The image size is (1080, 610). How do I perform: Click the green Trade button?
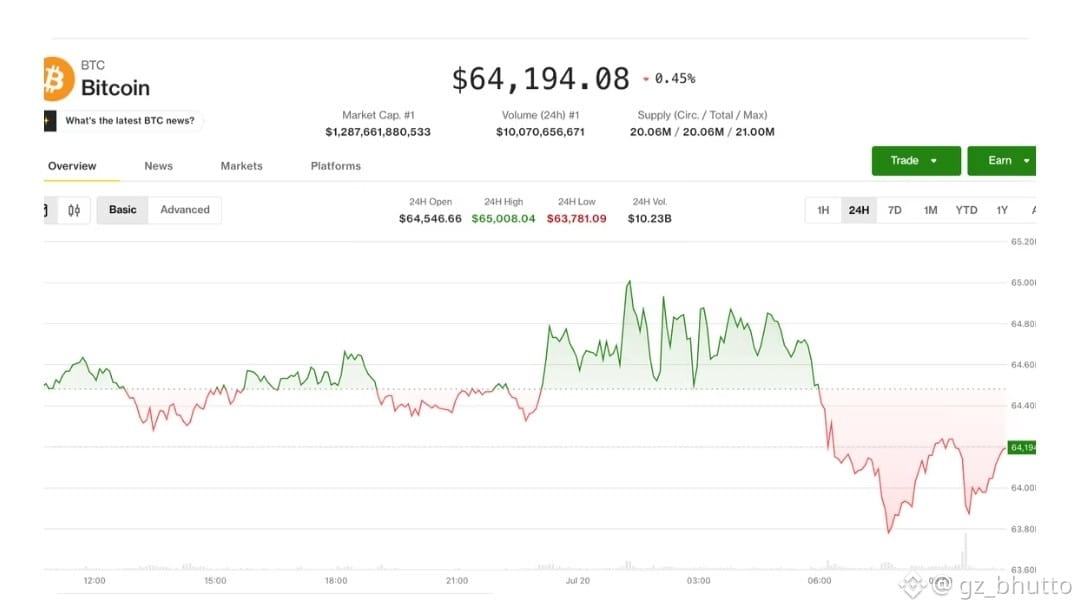(x=915, y=160)
